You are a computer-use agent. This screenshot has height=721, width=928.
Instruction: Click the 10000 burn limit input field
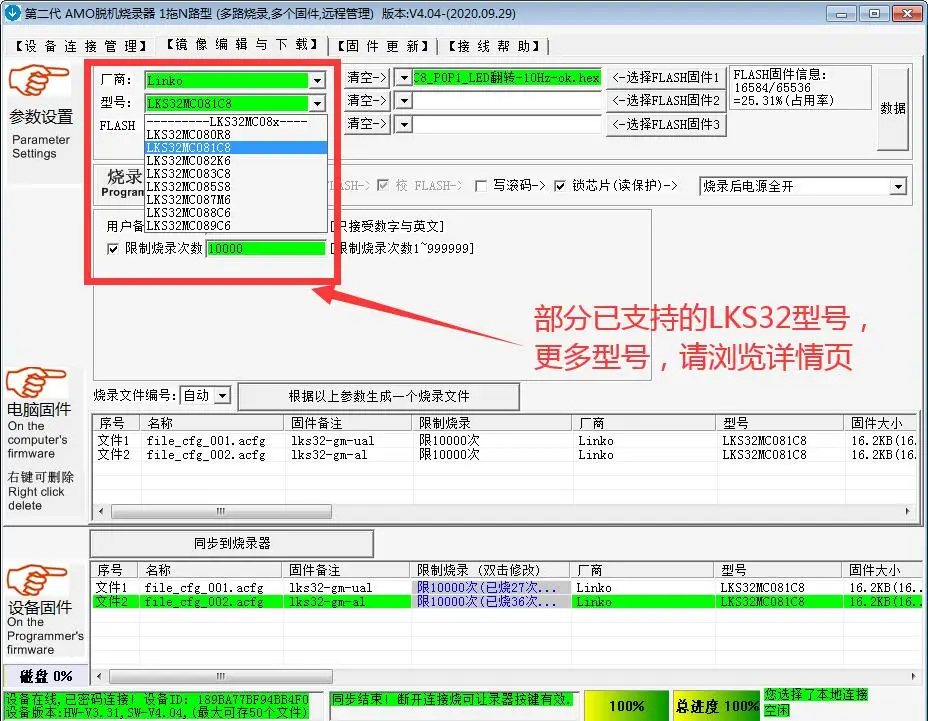coord(266,249)
